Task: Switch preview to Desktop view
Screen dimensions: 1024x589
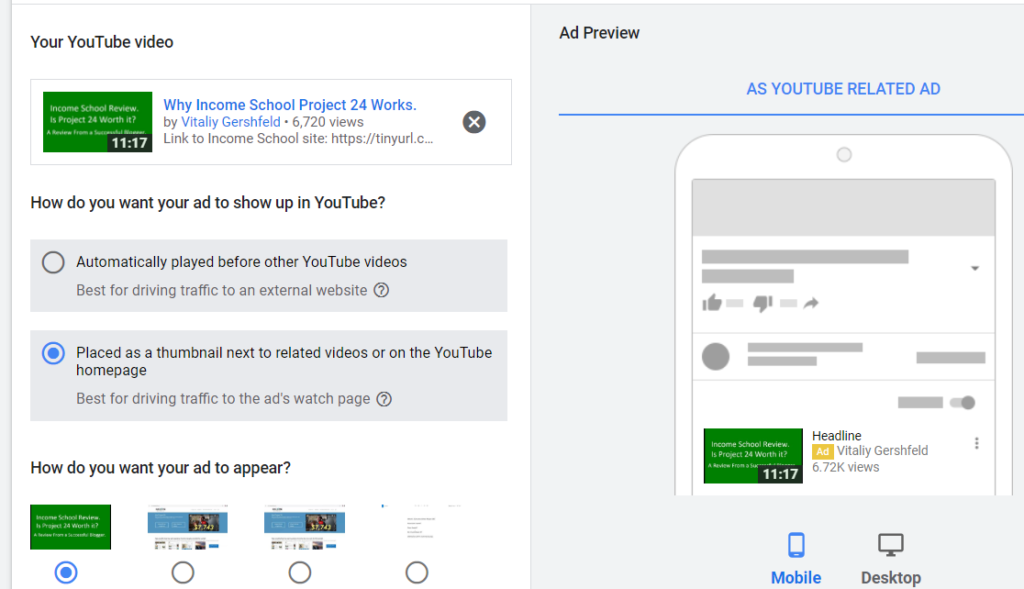Action: click(x=890, y=556)
